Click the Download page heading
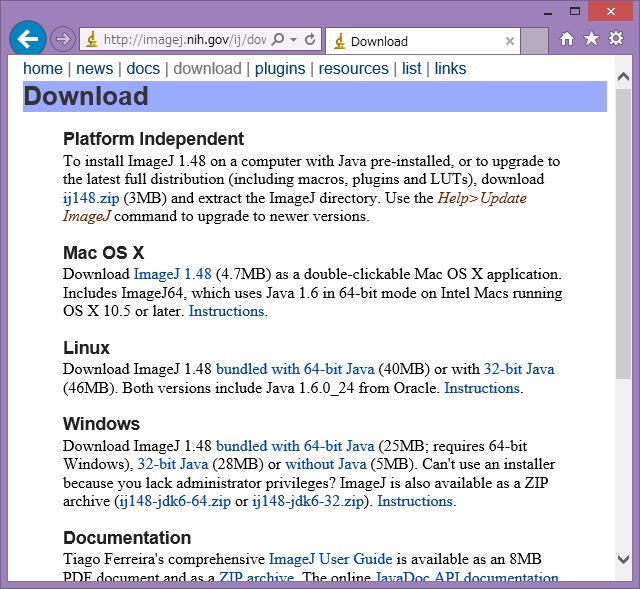Image resolution: width=640 pixels, height=589 pixels. pyautogui.click(x=86, y=96)
